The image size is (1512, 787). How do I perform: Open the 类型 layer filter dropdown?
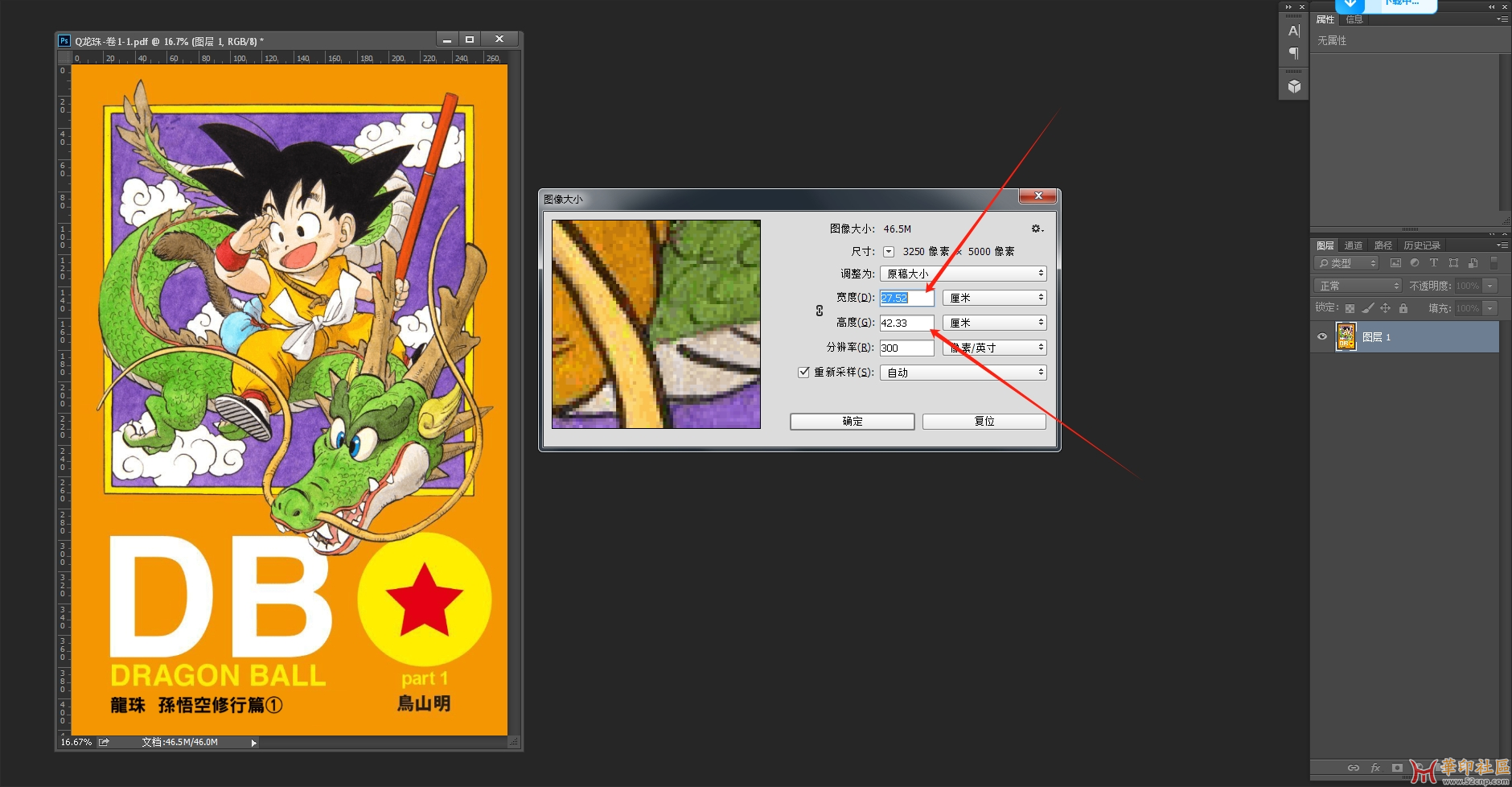pyautogui.click(x=1346, y=263)
